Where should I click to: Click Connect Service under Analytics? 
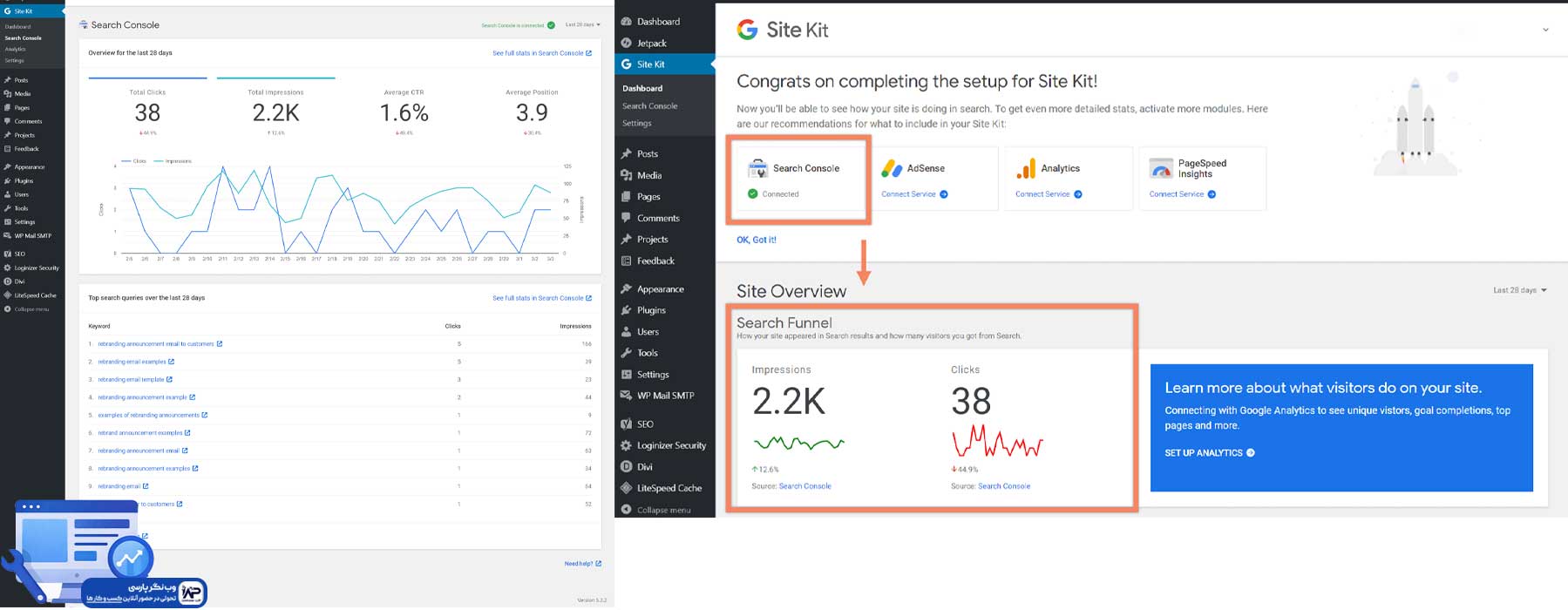point(1049,194)
